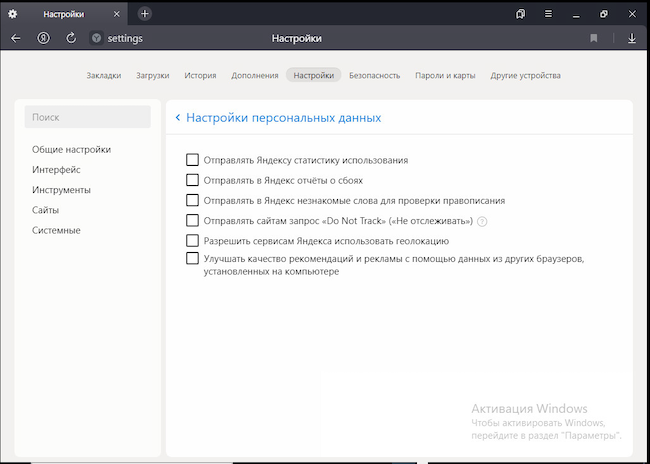The image size is (650, 464).
Task: Enable sending usage statistics to Yandex
Action: pos(193,160)
